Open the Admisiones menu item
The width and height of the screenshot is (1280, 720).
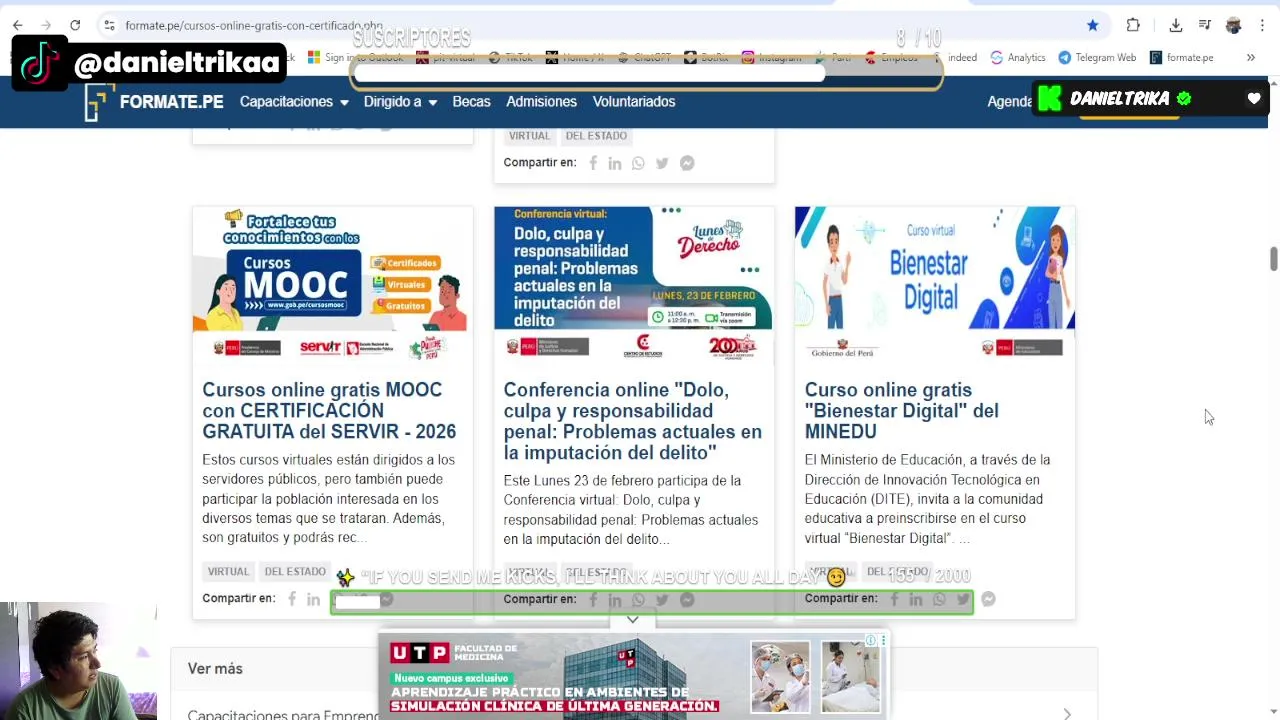coord(541,102)
